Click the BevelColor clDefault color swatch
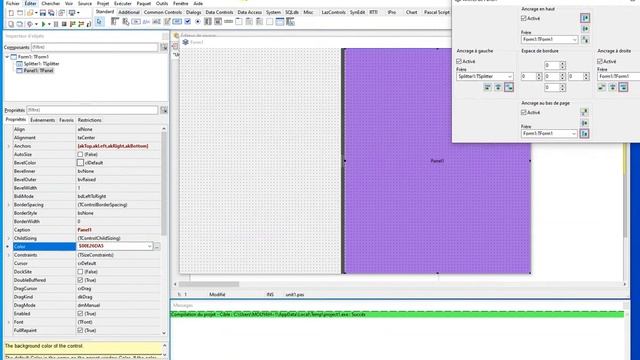This screenshot has height=360, width=640. click(80, 162)
